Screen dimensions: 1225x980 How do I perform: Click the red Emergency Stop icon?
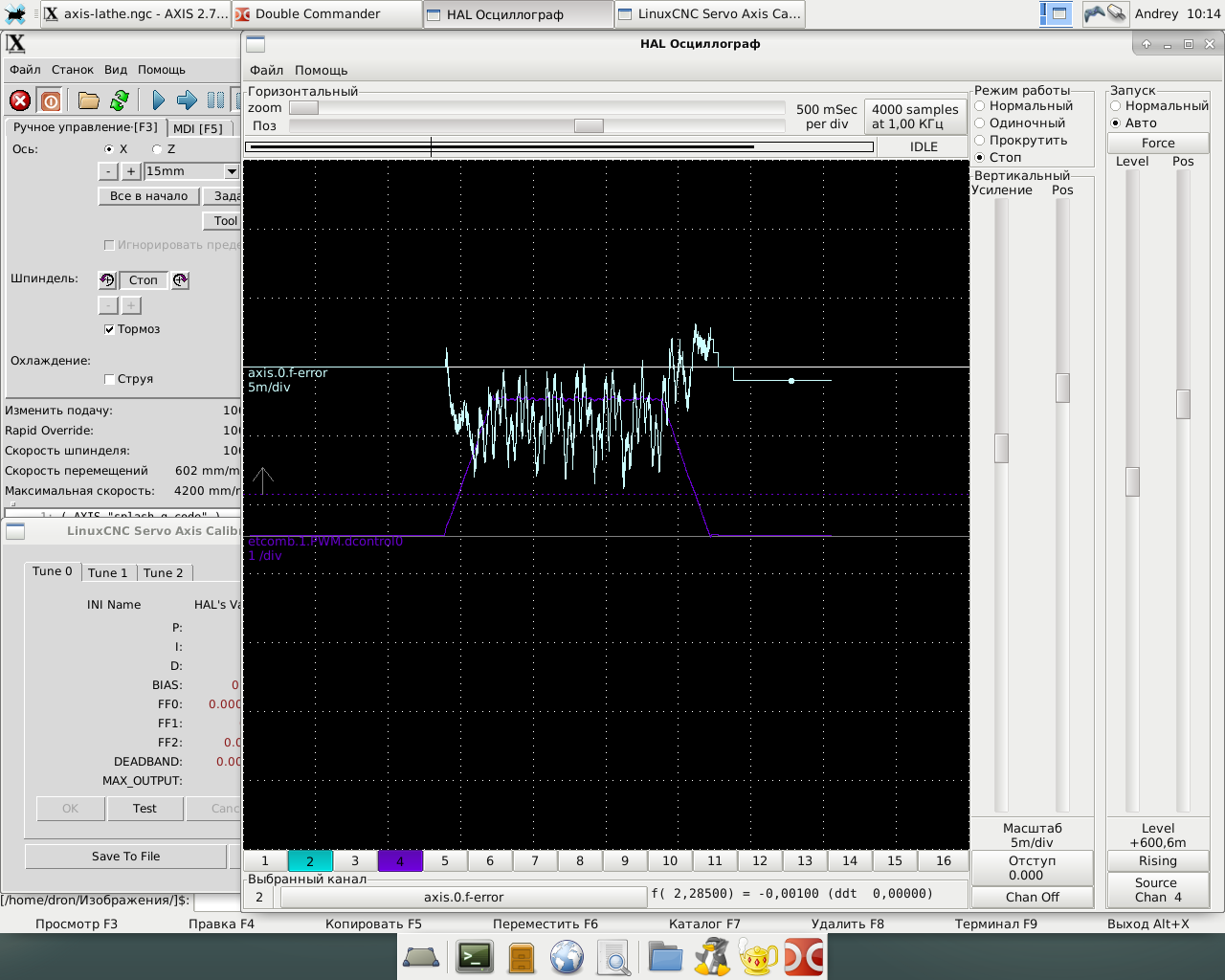click(20, 100)
